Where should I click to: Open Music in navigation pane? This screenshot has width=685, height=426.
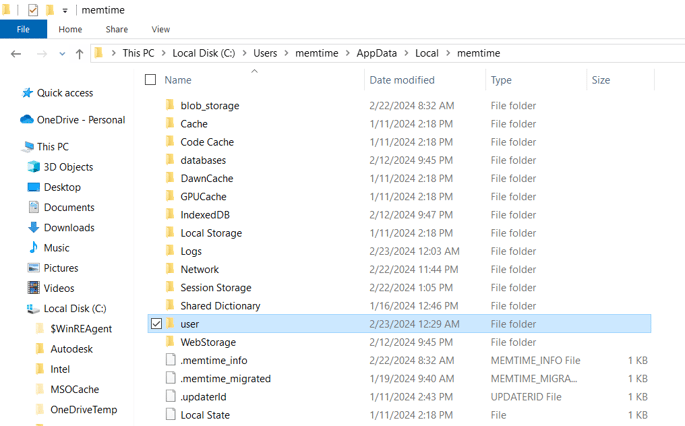pos(48,248)
